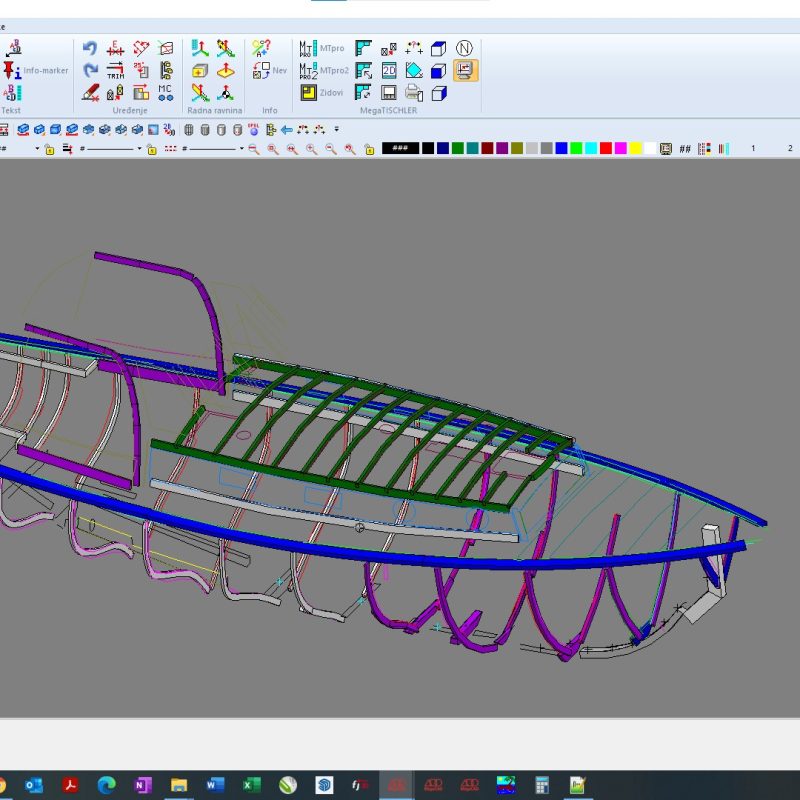Click the solid blue cube icon
The image size is (800, 800).
pos(438,71)
